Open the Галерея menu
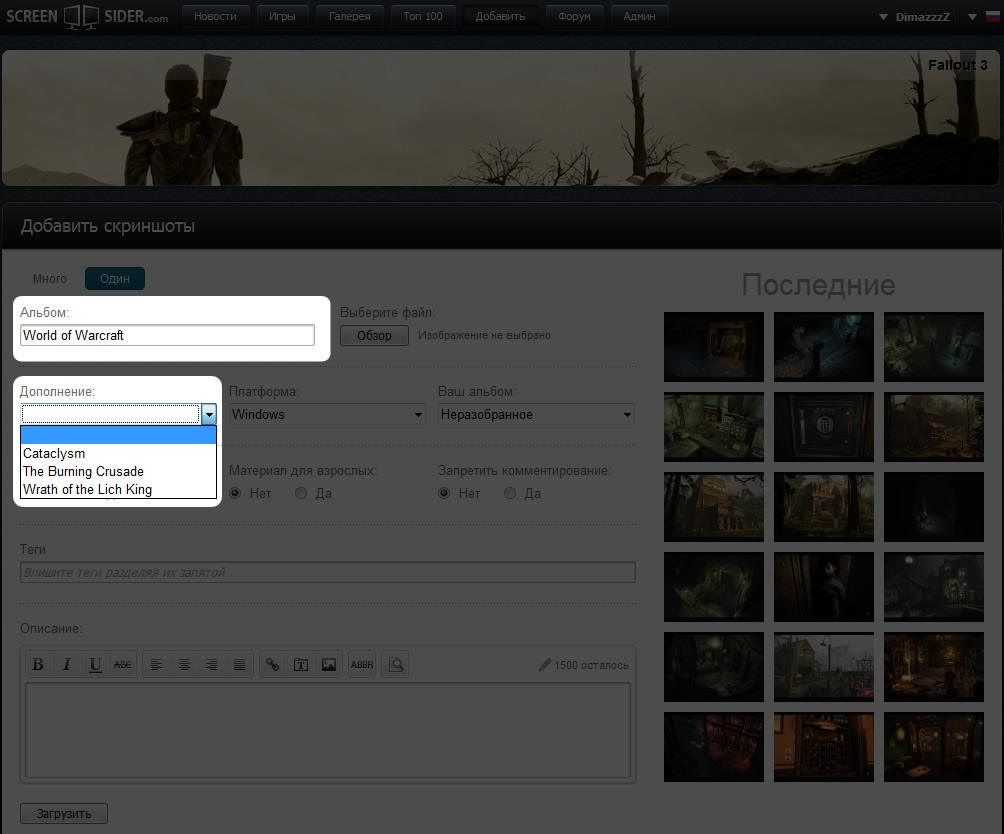 coord(350,17)
